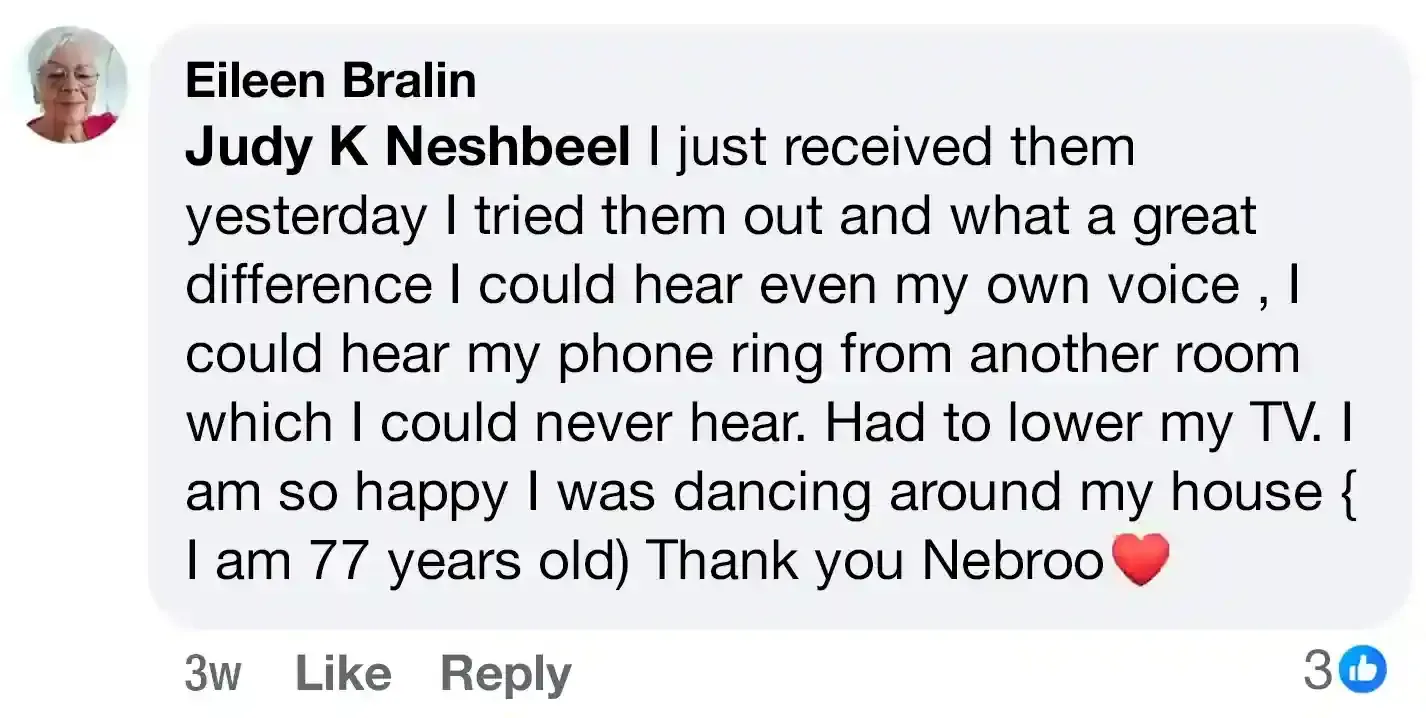
Task: Click the blue thumbs-up reaction icon
Action: click(x=1363, y=669)
